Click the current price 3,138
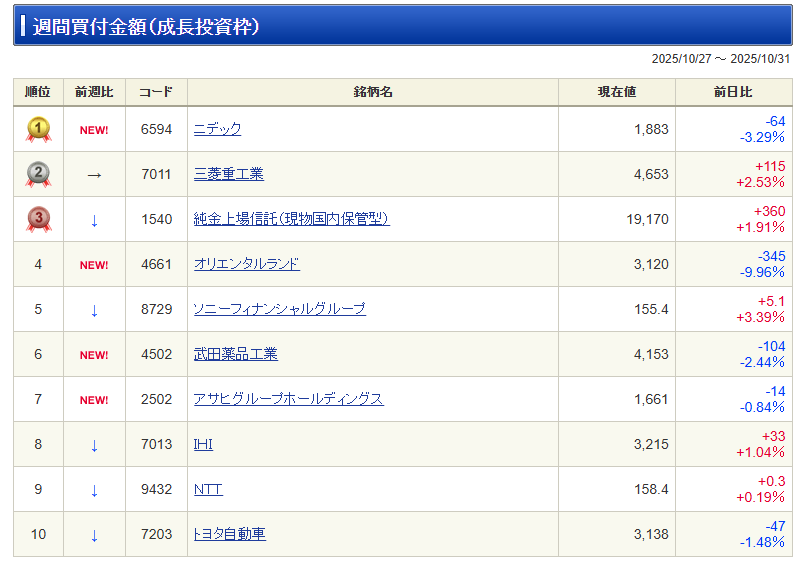Image resolution: width=810 pixels, height=561 pixels. tap(651, 534)
